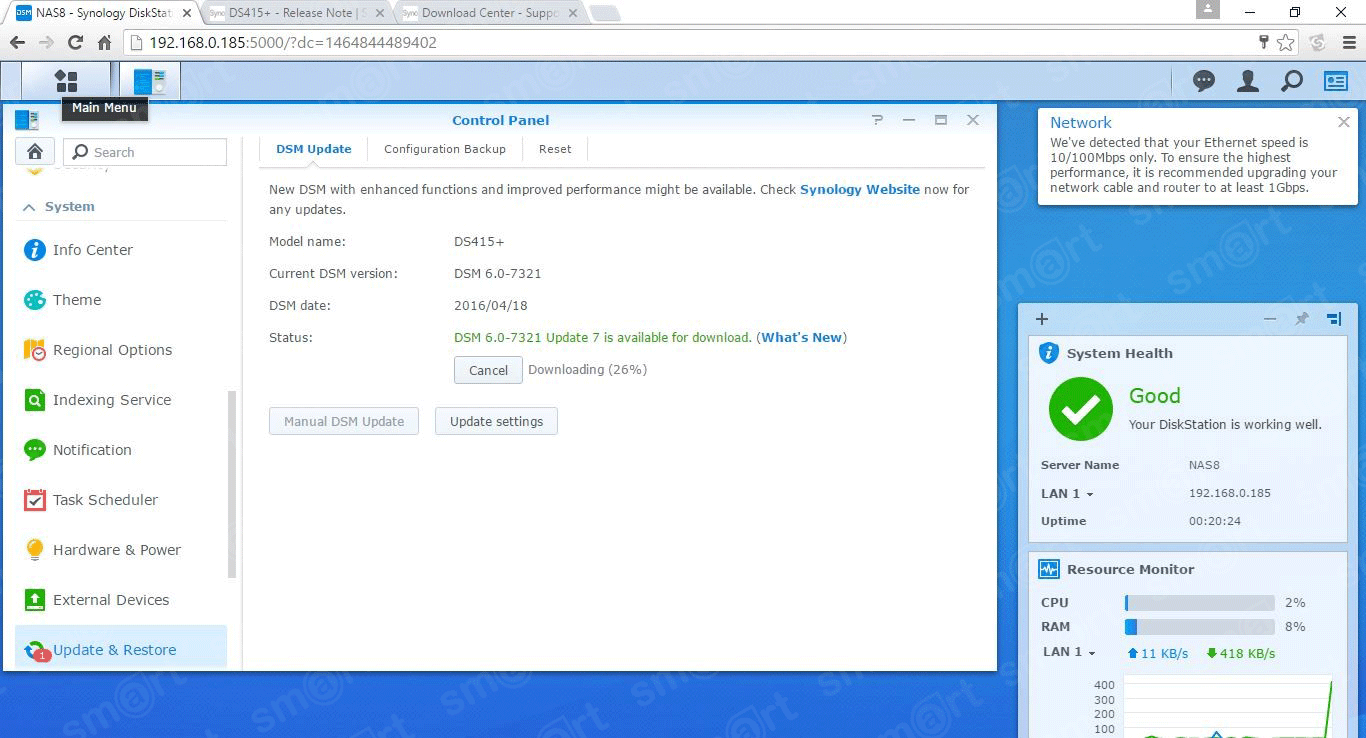Click the DSM 6.0-7321 version value

point(498,273)
